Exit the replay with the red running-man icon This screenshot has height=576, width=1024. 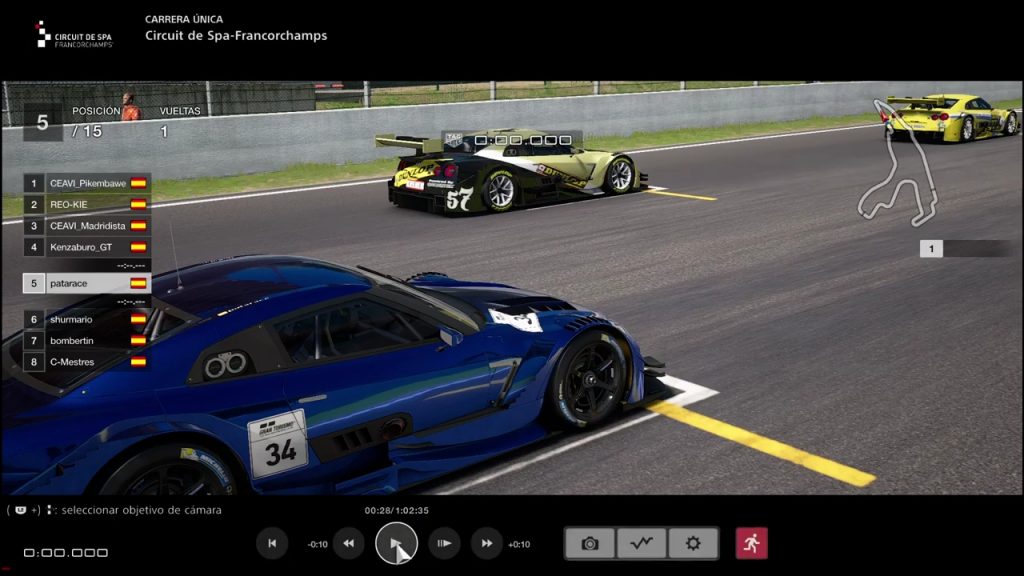752,543
